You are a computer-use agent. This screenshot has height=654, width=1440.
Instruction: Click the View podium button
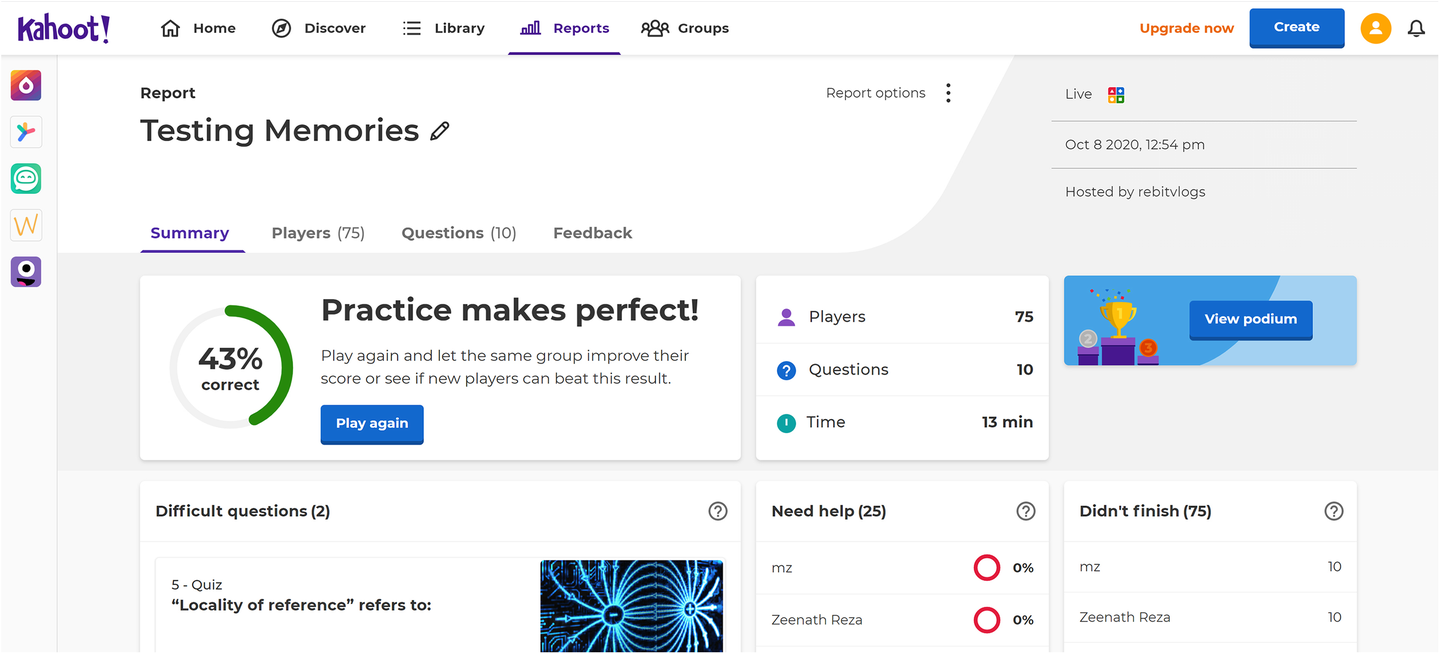coord(1250,319)
